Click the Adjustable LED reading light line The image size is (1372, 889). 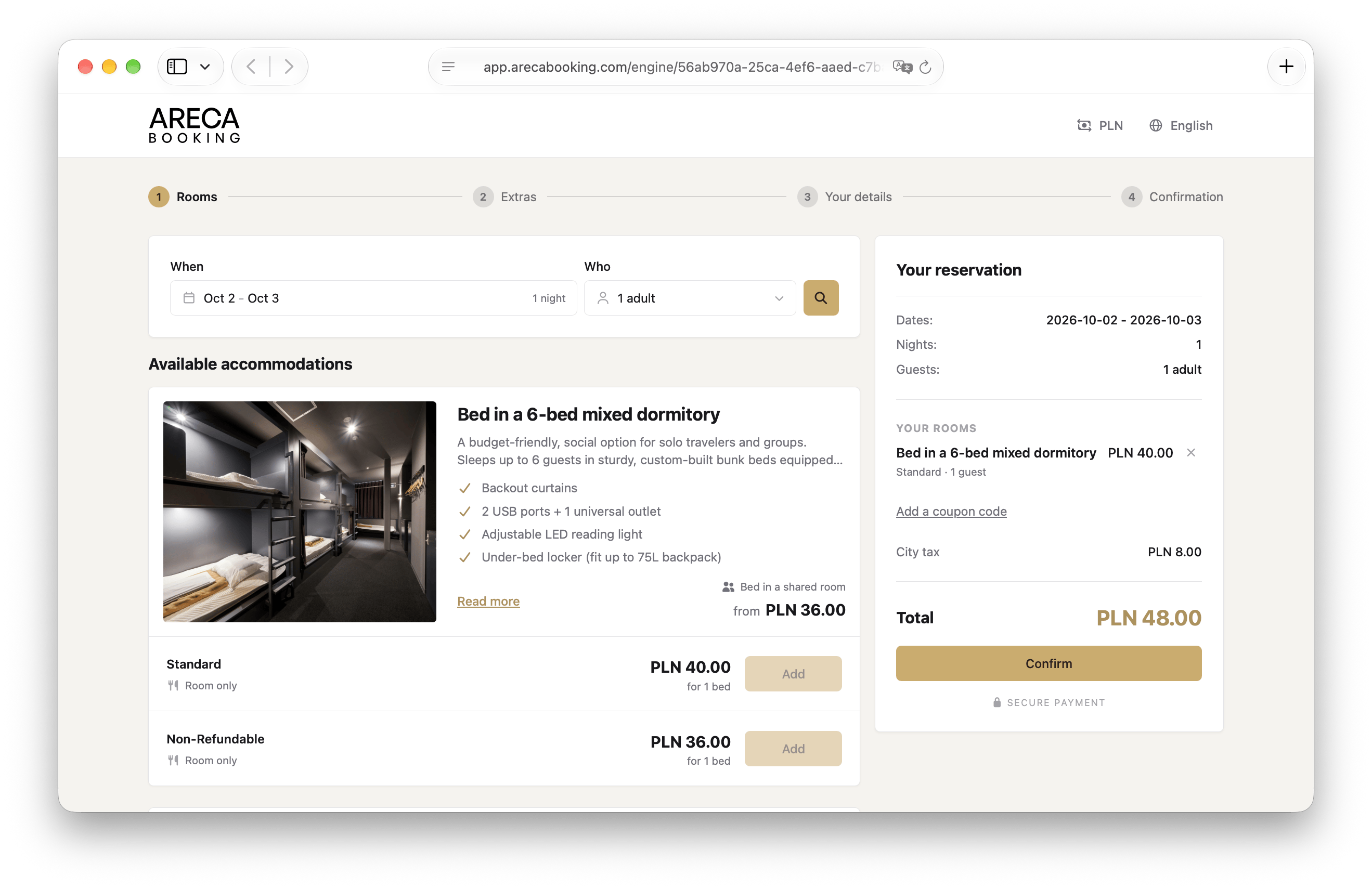[x=562, y=534]
